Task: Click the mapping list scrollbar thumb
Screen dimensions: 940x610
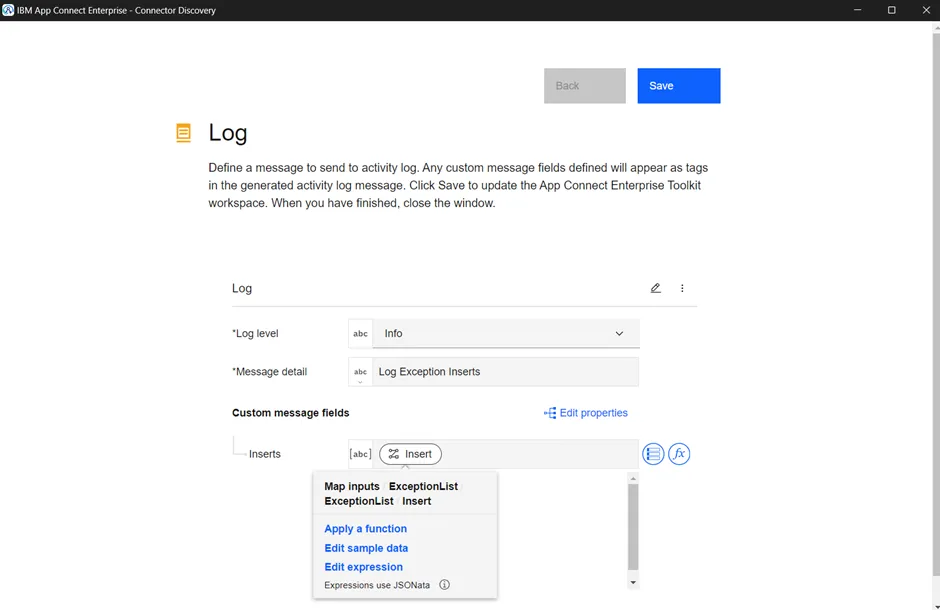Action: [633, 527]
